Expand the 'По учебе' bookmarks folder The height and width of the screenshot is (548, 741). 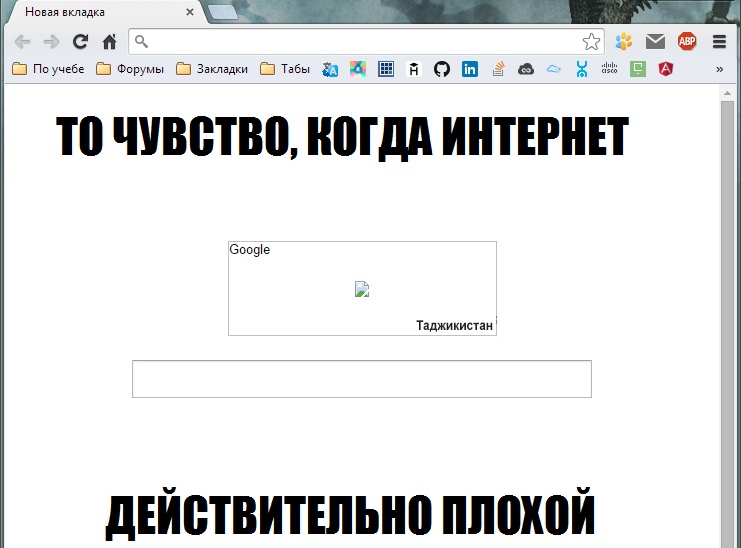[x=48, y=69]
